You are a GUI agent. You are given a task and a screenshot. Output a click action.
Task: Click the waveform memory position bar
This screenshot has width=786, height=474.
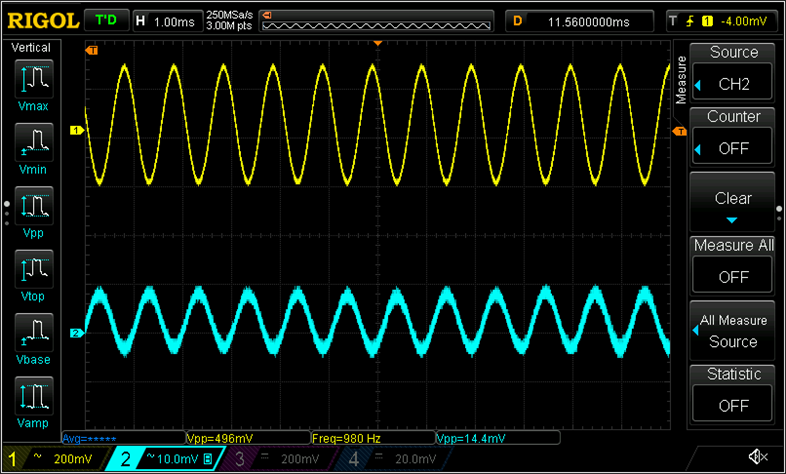point(376,20)
